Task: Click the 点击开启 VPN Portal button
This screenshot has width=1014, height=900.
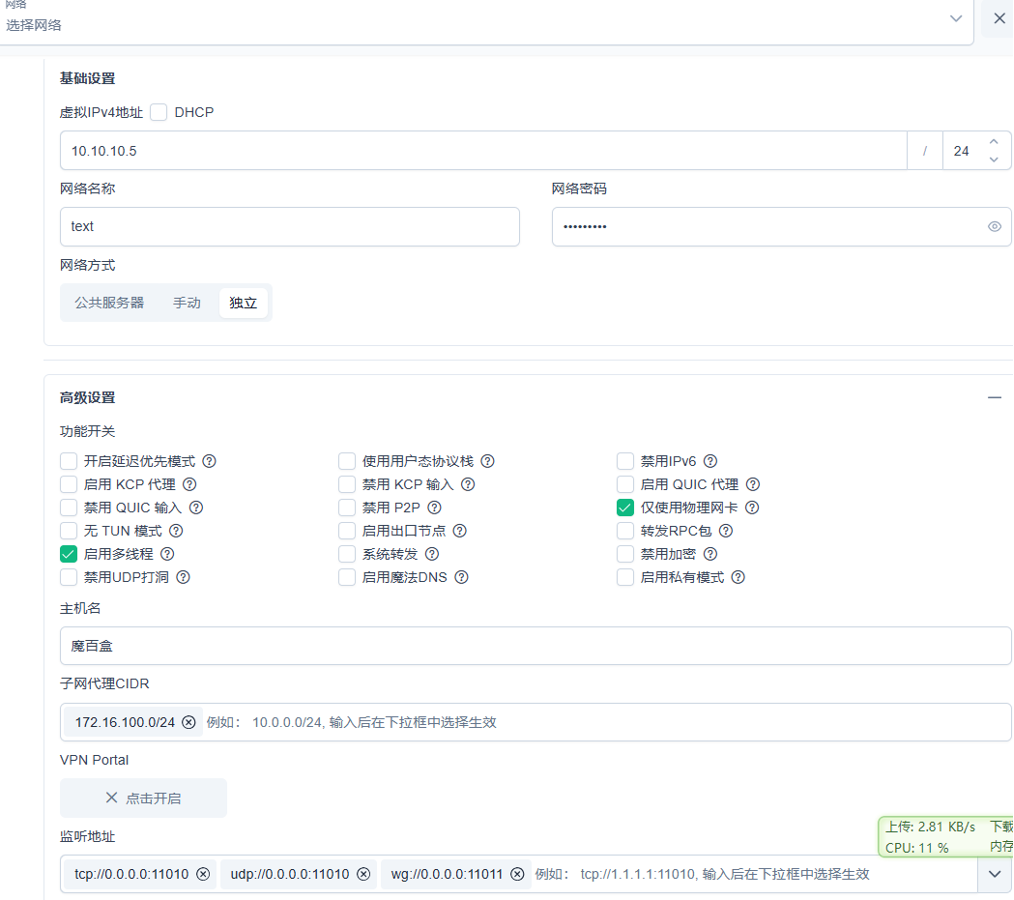Action: [x=143, y=798]
